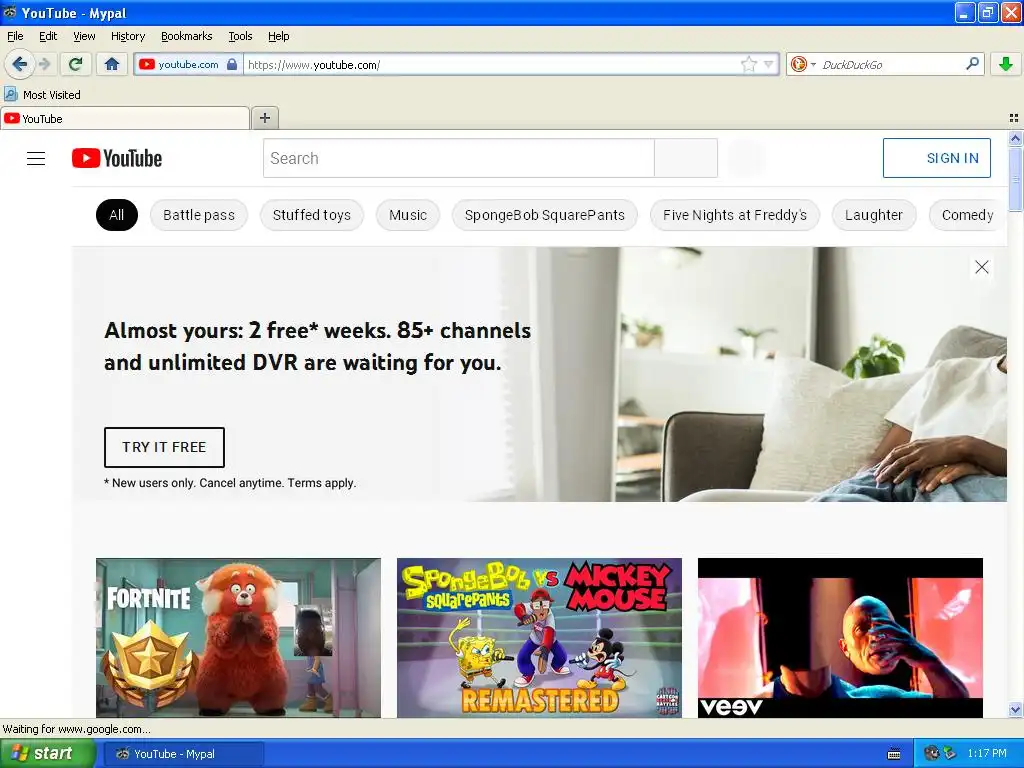Click the YouTube logo
Viewport: 1024px width, 768px height.
117,158
